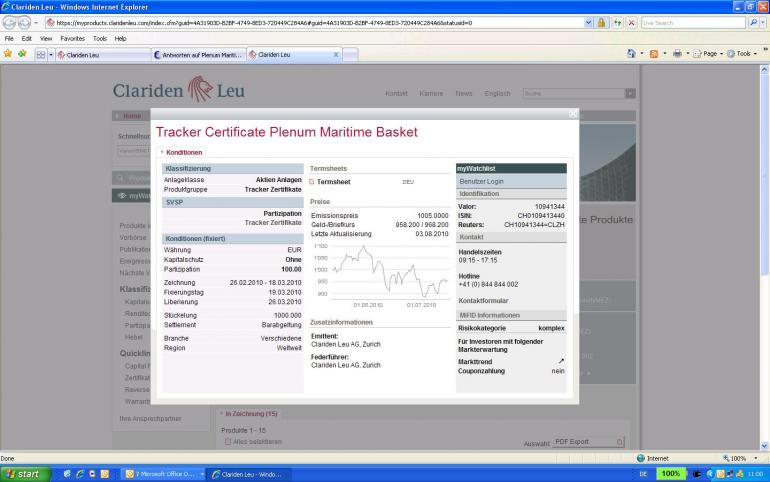770x482 pixels.
Task: Click the Englisch language link
Action: click(x=497, y=93)
